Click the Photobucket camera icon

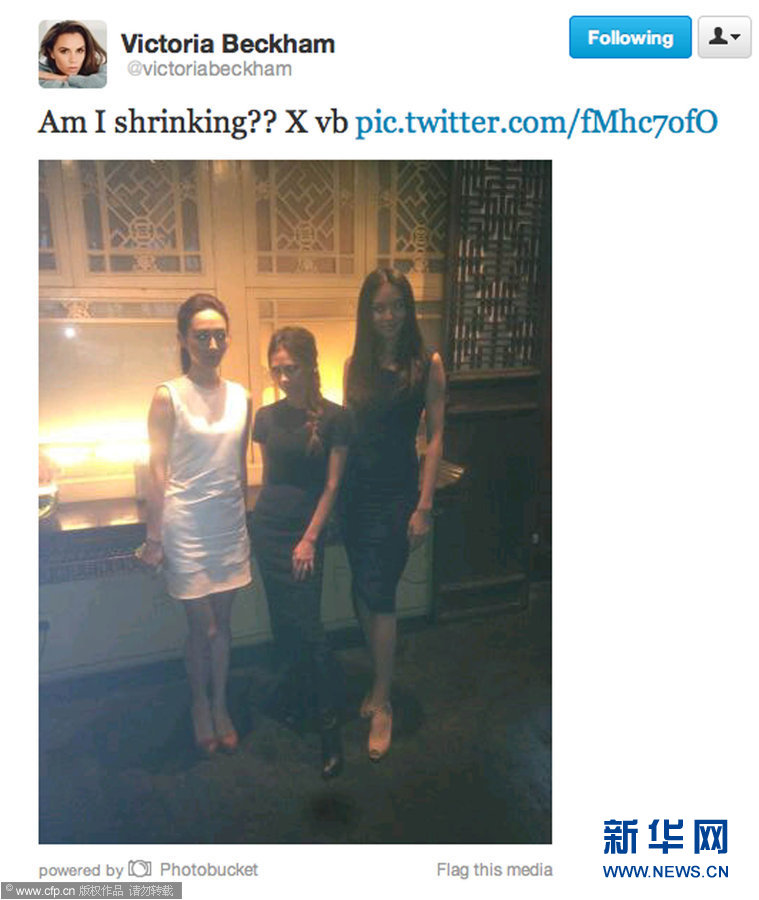click(x=140, y=868)
